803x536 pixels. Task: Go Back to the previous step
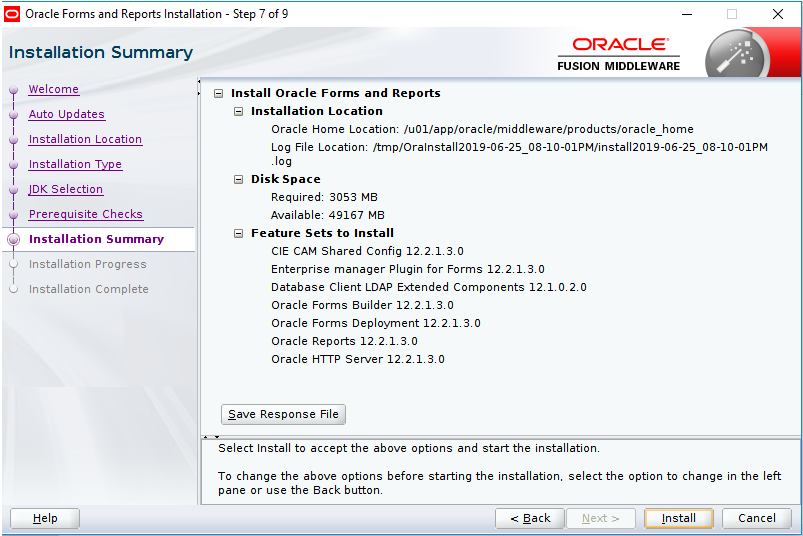tap(530, 518)
